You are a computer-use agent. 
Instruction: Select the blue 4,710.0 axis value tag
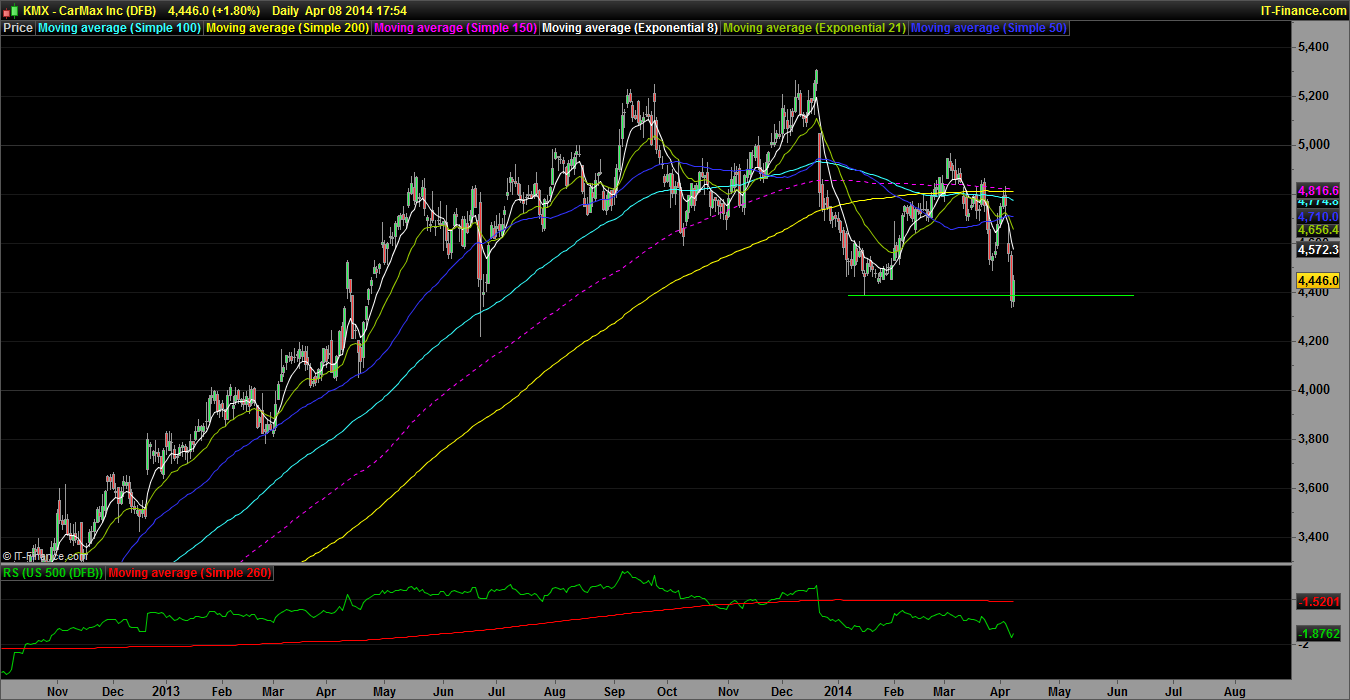(x=1317, y=216)
